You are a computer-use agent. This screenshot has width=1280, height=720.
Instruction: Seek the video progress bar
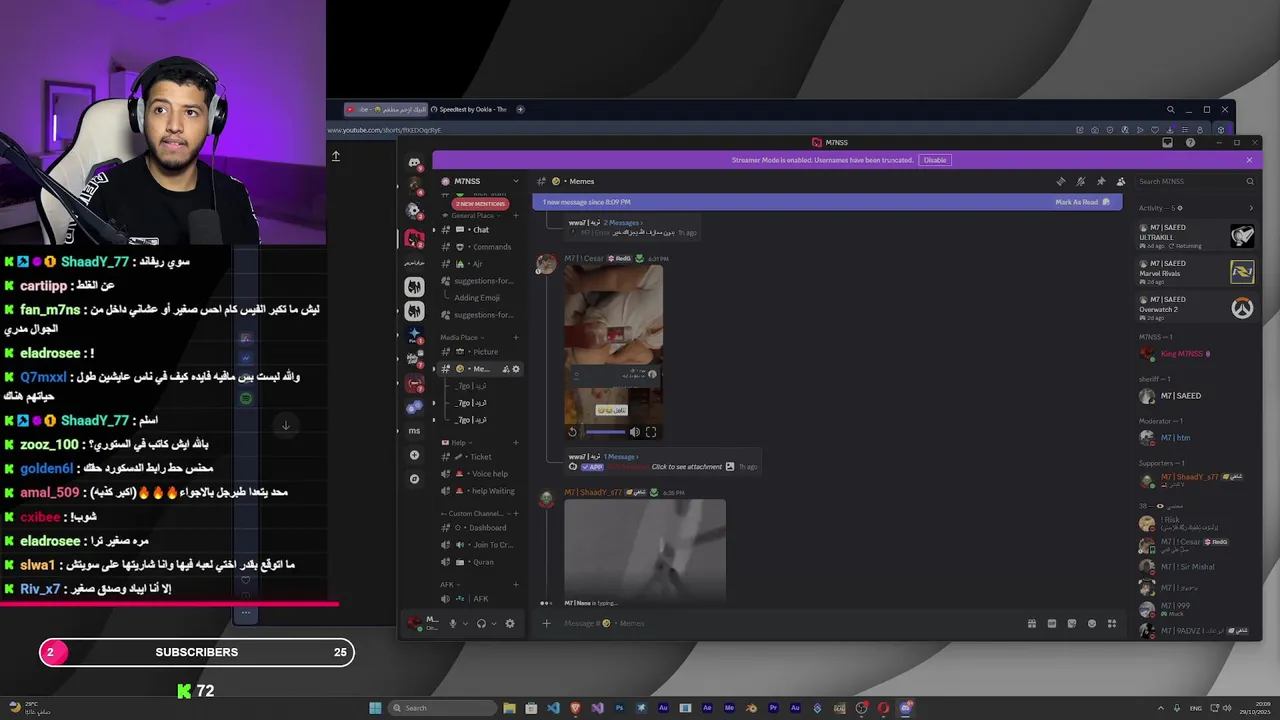[605, 432]
